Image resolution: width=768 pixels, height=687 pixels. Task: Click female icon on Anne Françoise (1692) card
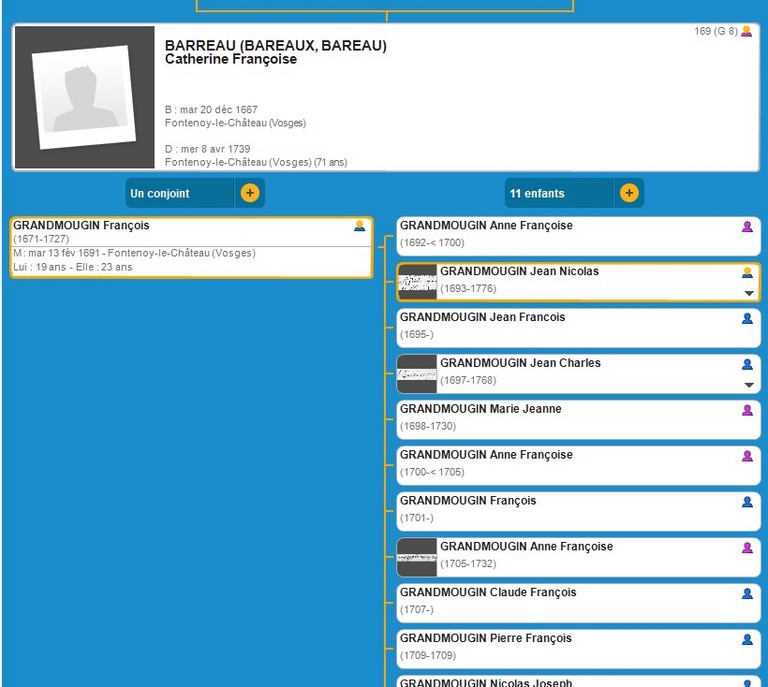tap(746, 227)
